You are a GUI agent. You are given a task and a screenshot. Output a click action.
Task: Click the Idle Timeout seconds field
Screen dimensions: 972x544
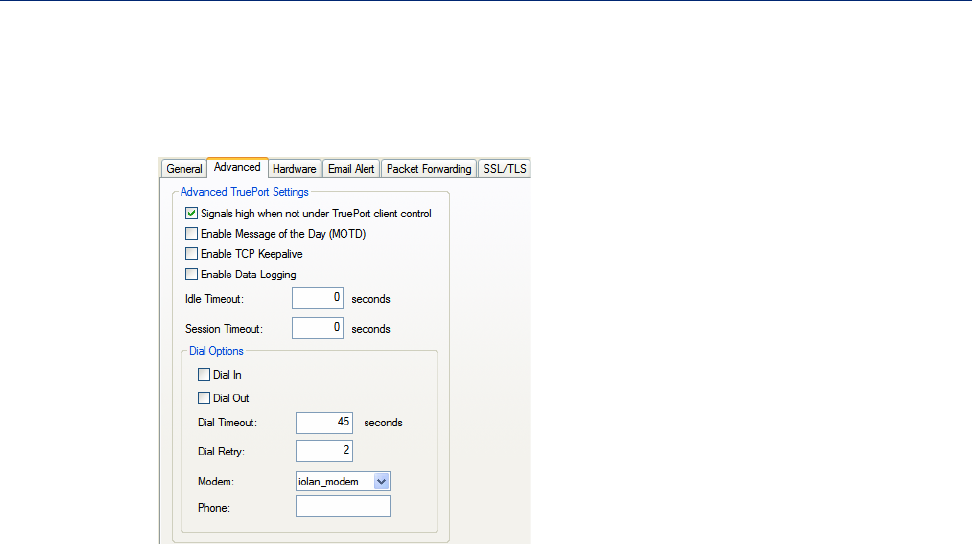(318, 298)
